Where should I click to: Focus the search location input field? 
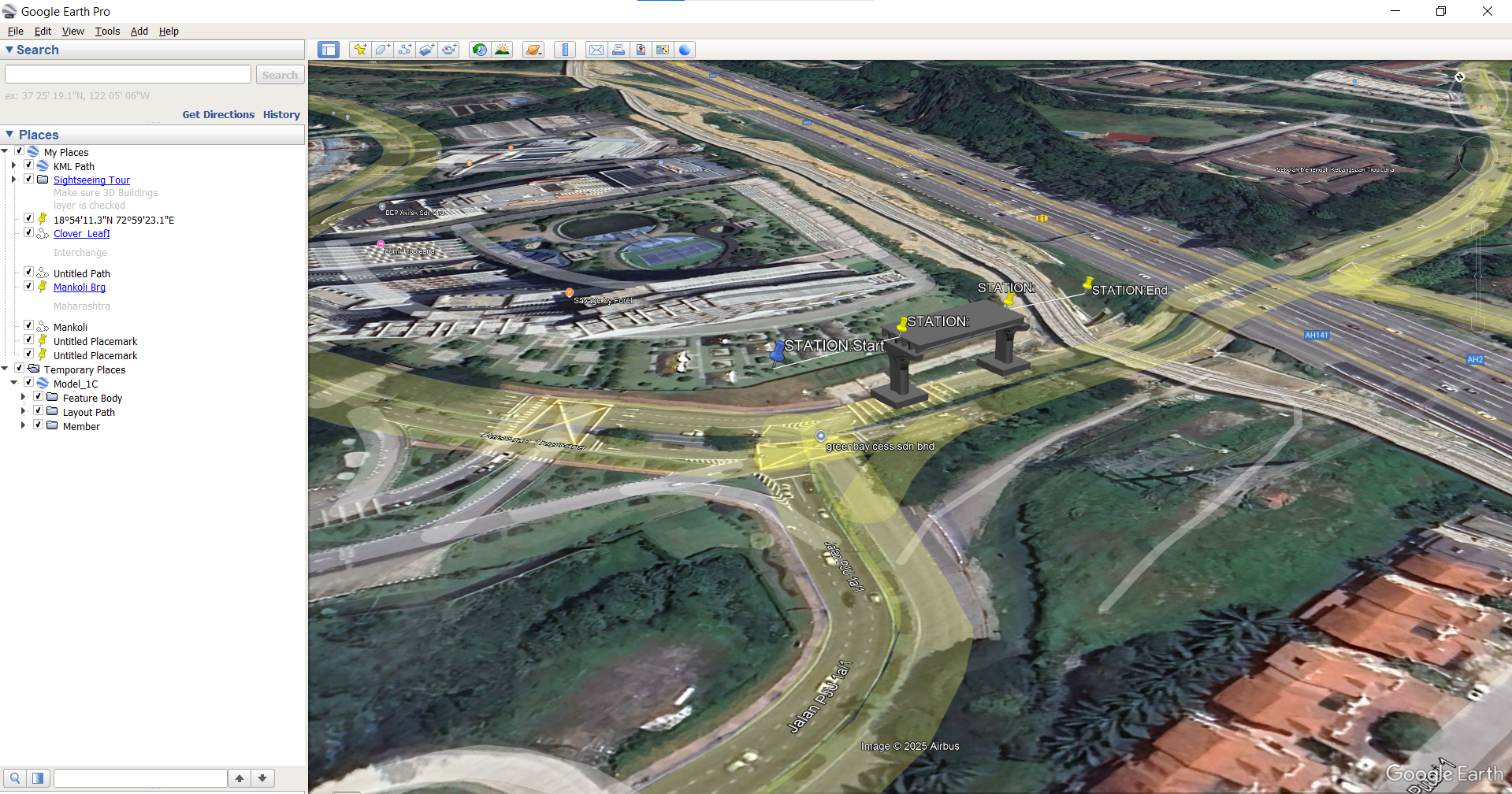click(128, 74)
